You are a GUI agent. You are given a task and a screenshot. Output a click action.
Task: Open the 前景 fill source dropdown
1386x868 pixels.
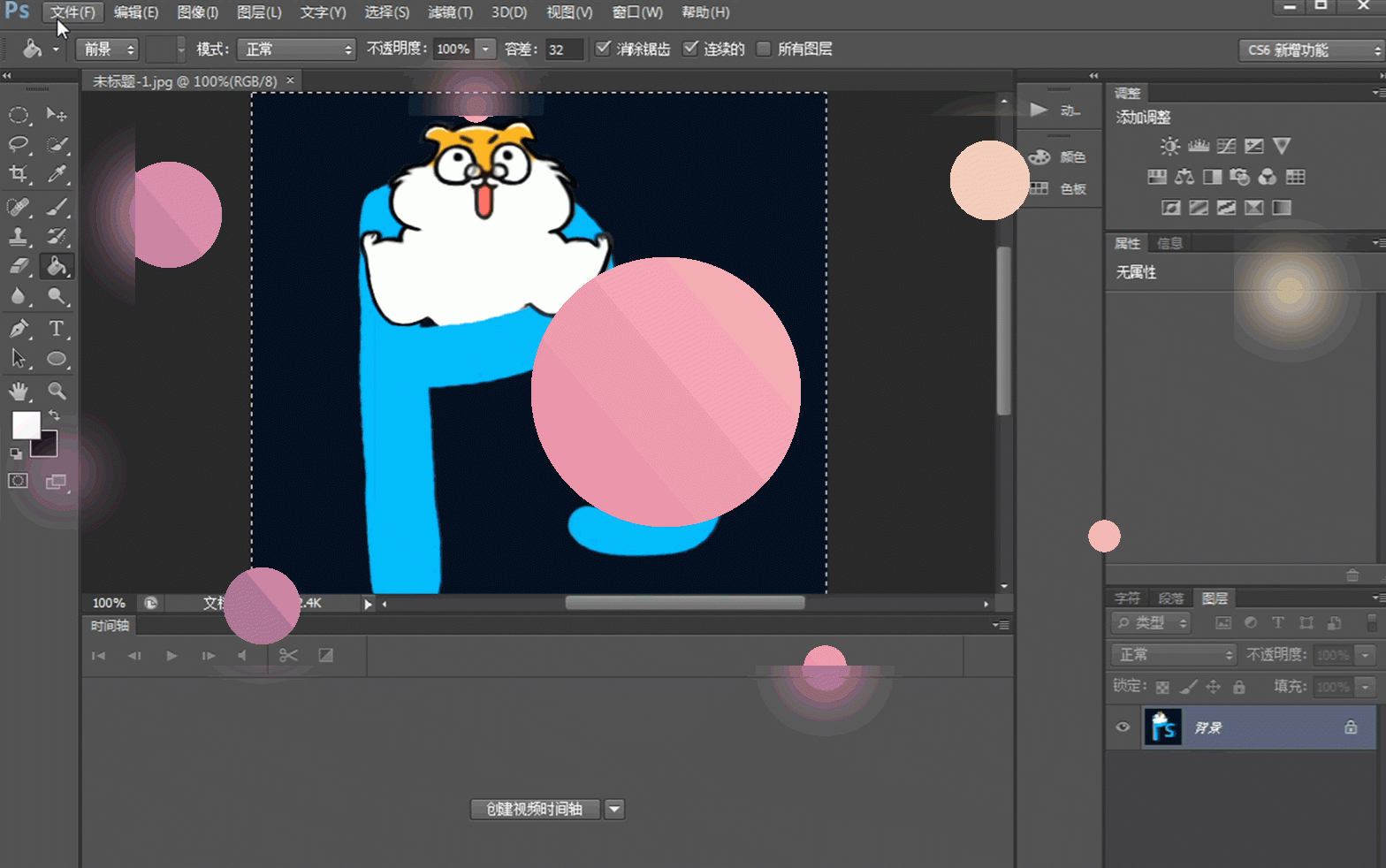point(107,49)
